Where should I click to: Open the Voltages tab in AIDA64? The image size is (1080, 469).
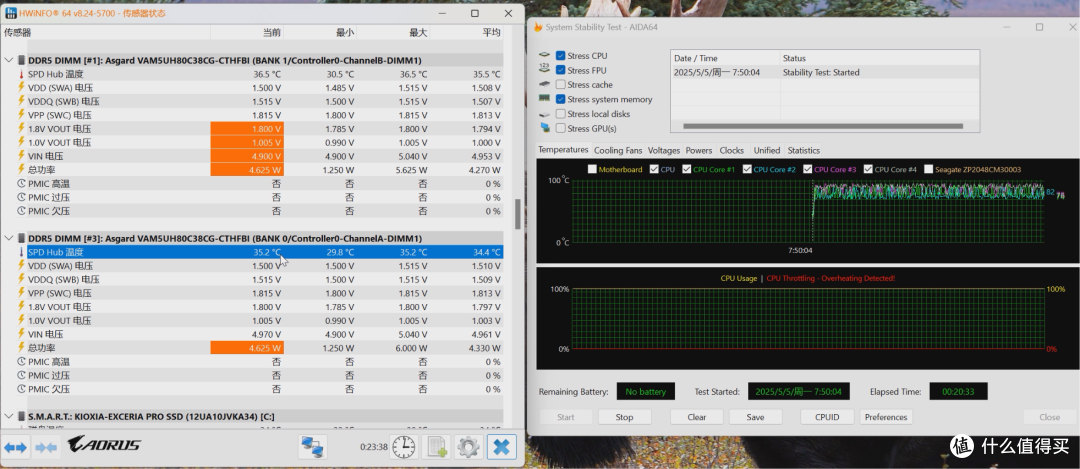pyautogui.click(x=664, y=150)
